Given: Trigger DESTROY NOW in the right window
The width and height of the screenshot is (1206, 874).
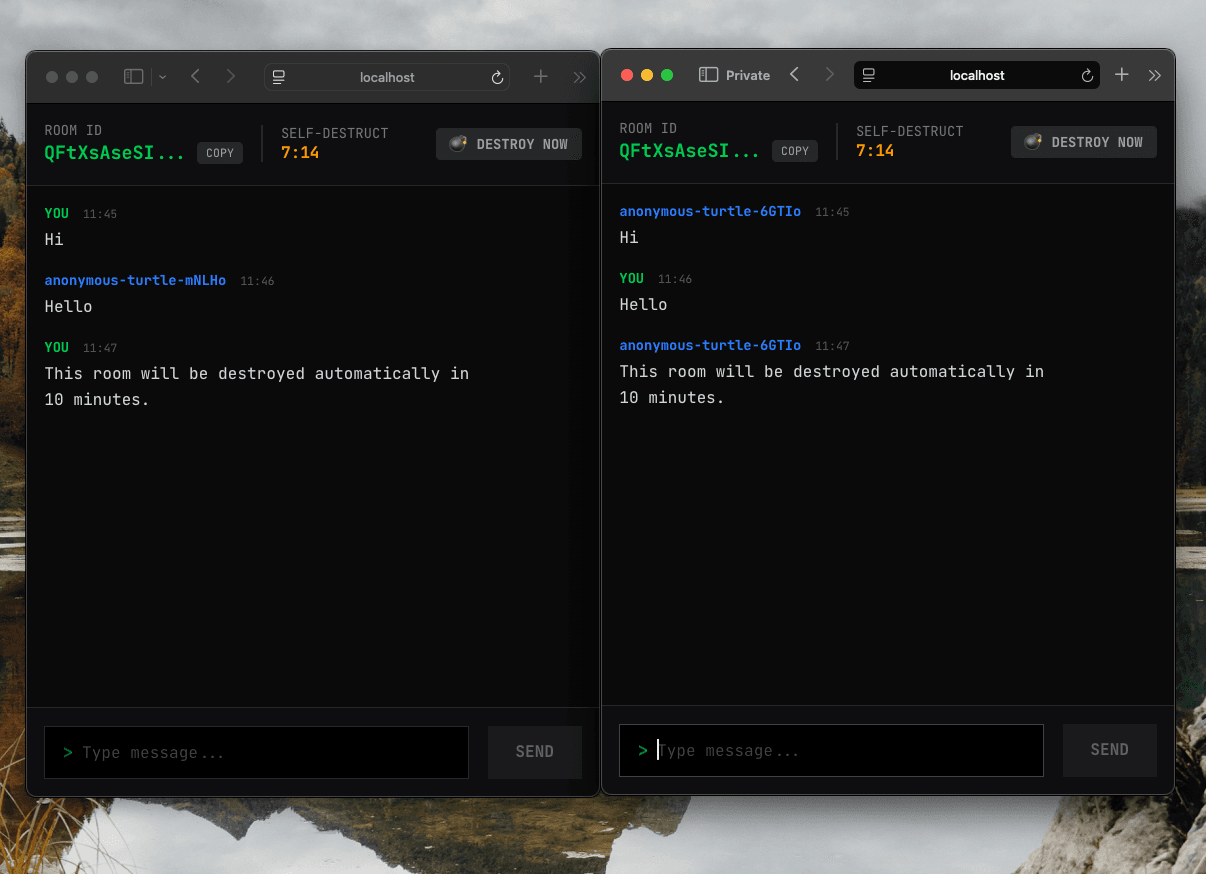Looking at the screenshot, I should (1083, 142).
